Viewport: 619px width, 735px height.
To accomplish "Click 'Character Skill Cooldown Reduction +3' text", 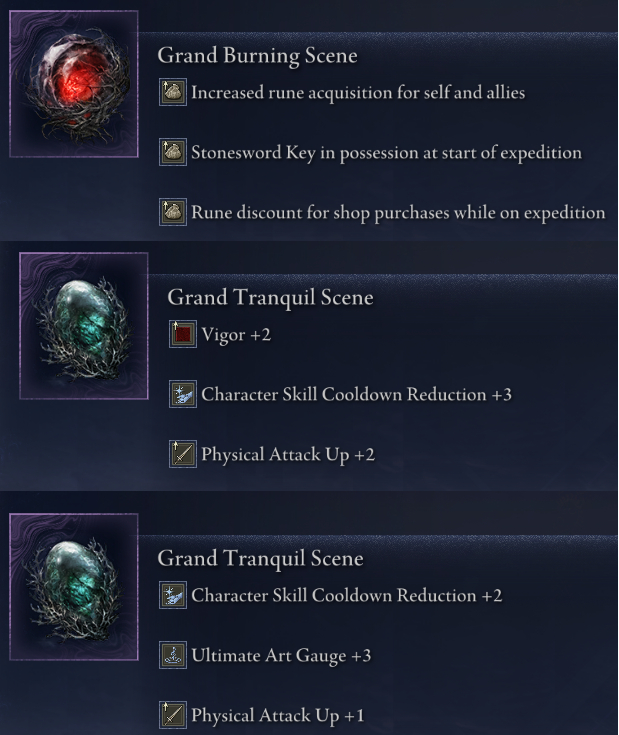I will [356, 395].
